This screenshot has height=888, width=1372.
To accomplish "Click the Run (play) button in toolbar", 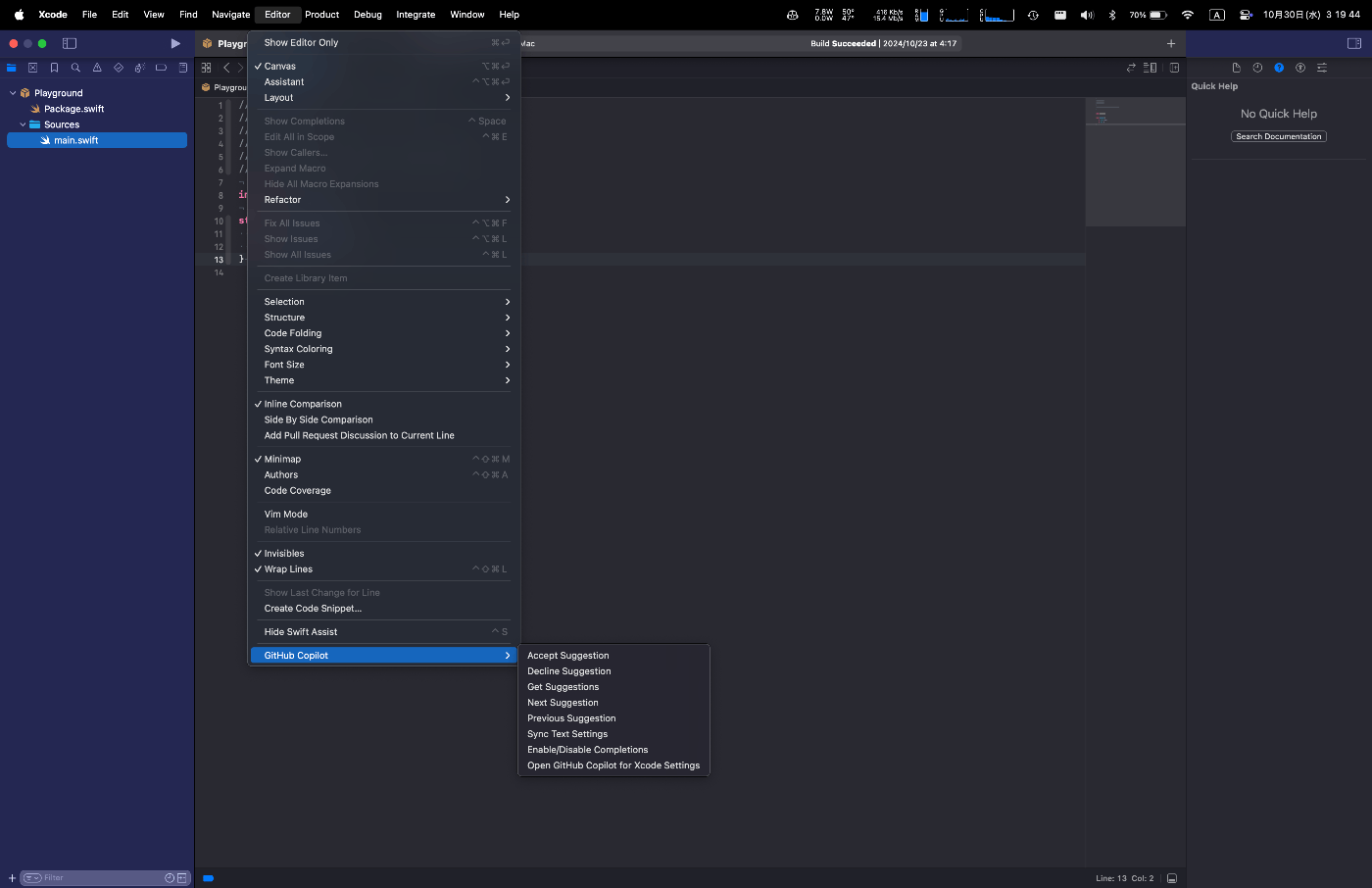I will [x=175, y=43].
